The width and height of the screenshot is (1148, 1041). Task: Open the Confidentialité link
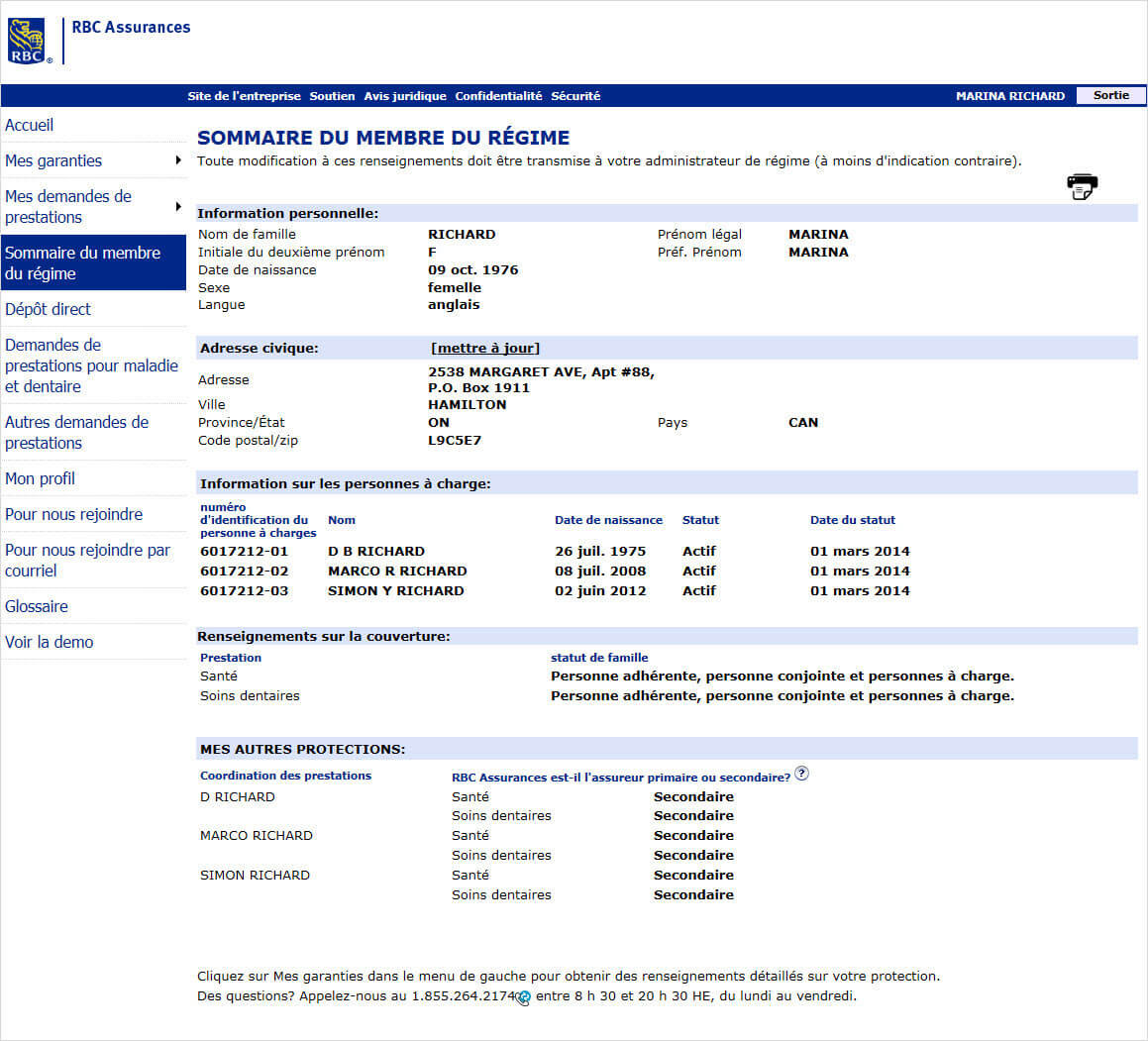[498, 96]
